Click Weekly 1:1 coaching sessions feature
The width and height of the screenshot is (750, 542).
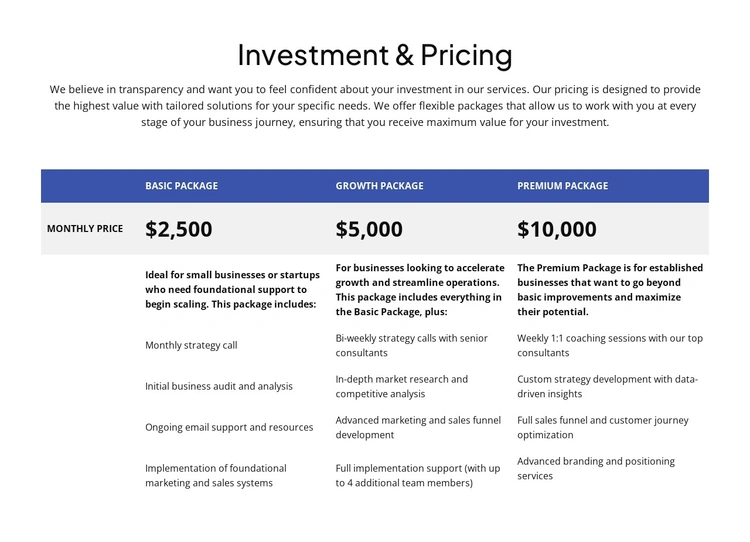point(609,346)
